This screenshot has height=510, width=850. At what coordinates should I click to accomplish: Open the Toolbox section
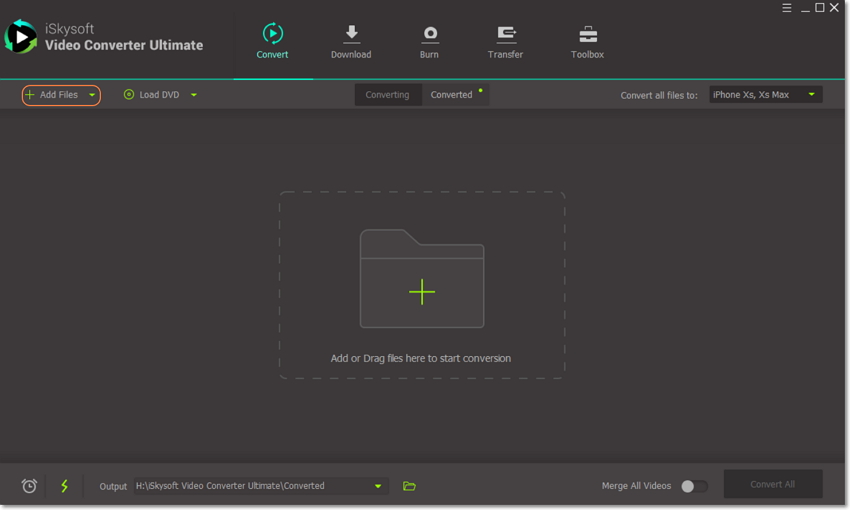click(x=587, y=34)
